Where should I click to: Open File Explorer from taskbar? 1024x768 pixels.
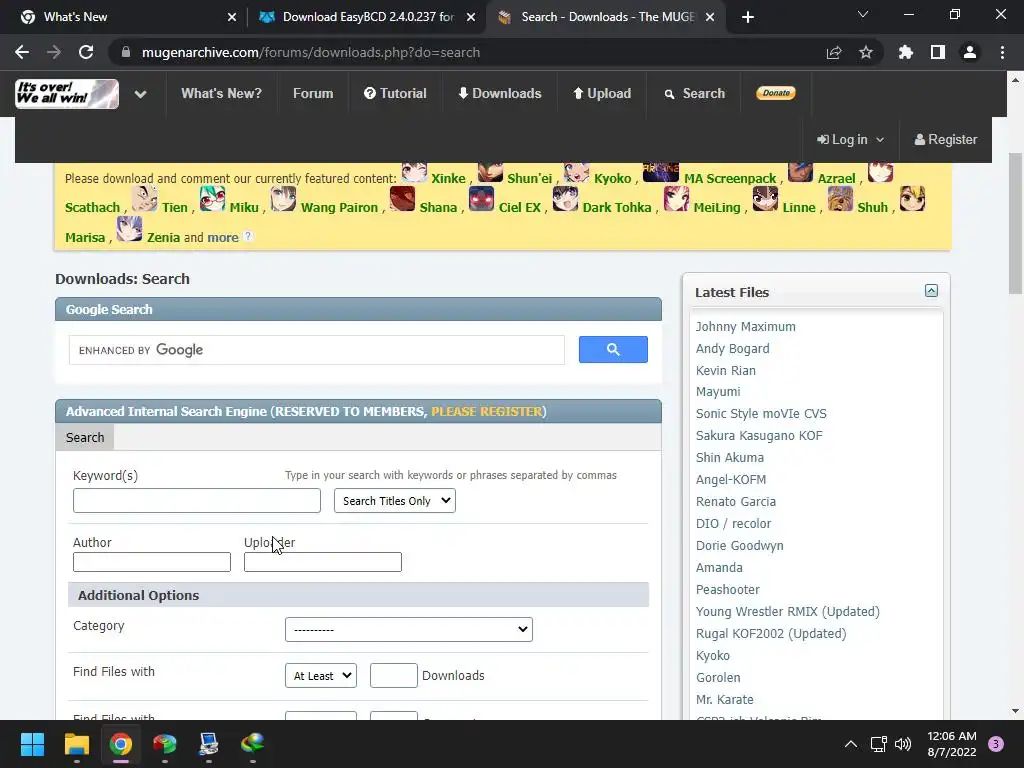[76, 744]
